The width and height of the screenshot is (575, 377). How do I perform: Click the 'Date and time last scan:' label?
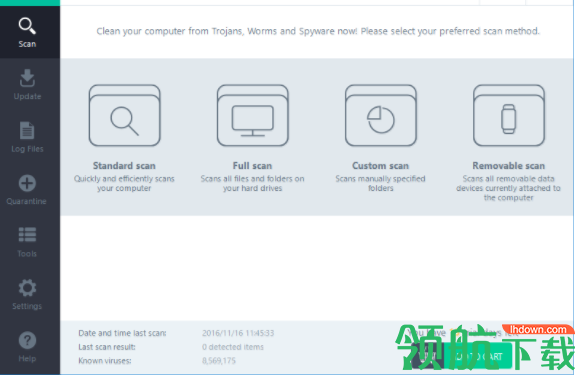pos(122,333)
